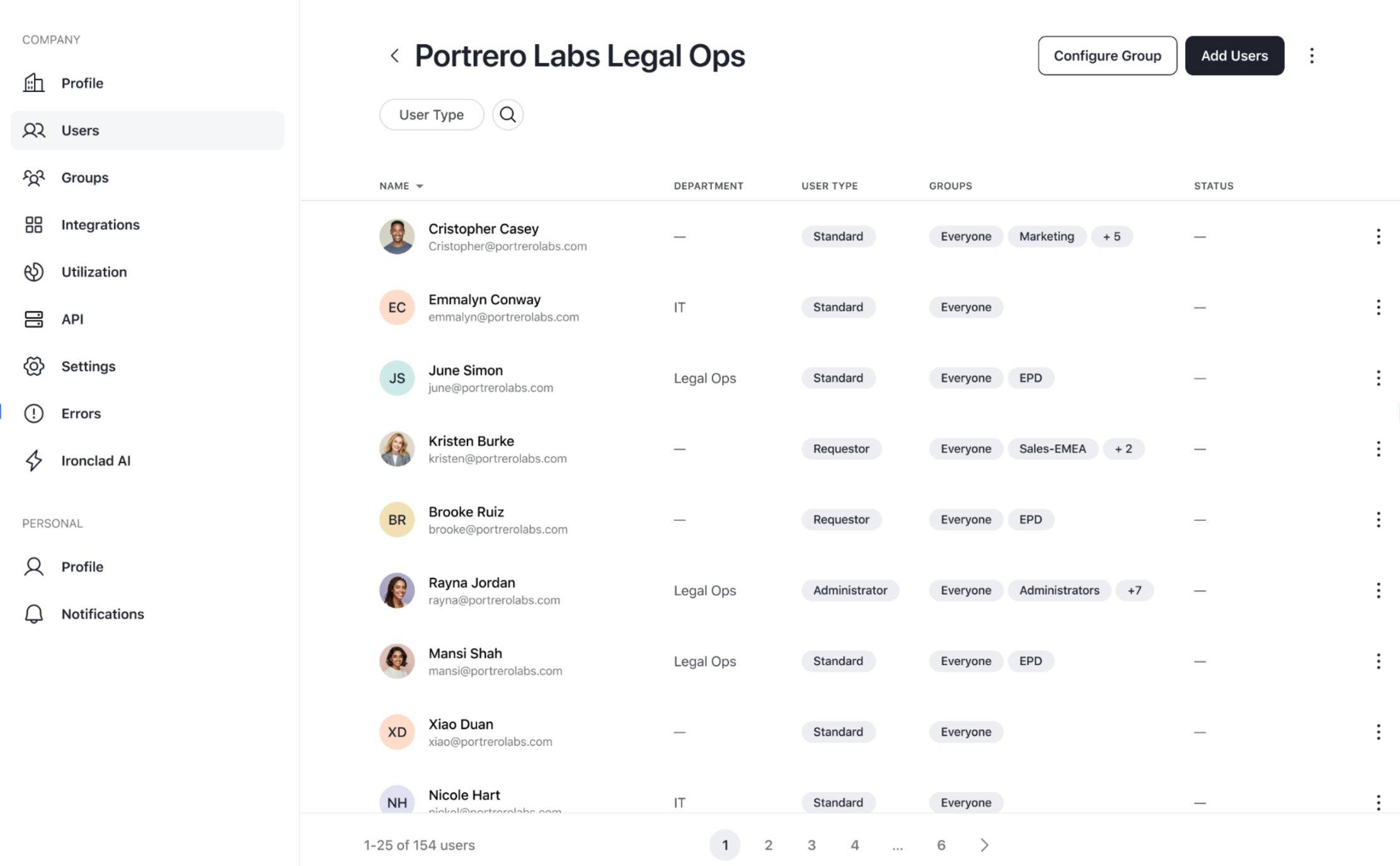Click the Administrator user type badge
This screenshot has width=1400, height=866.
point(850,591)
